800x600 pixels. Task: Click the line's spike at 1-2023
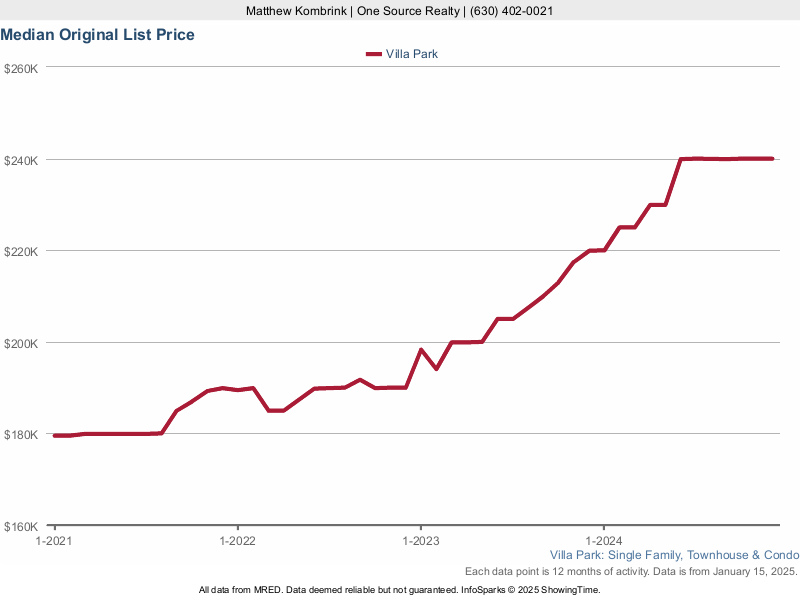pyautogui.click(x=421, y=350)
